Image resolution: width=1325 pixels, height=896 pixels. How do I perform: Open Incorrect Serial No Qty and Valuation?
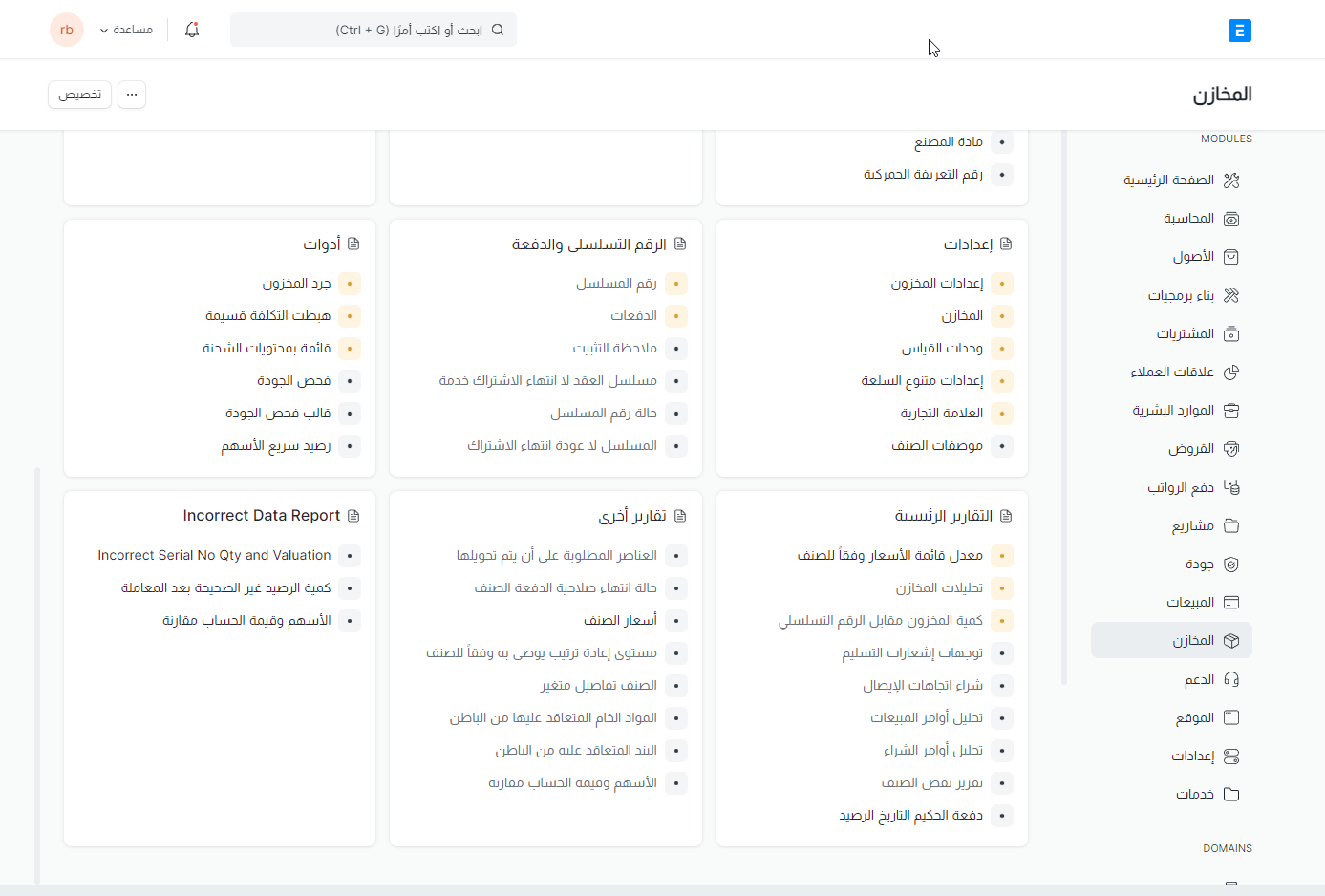(214, 555)
